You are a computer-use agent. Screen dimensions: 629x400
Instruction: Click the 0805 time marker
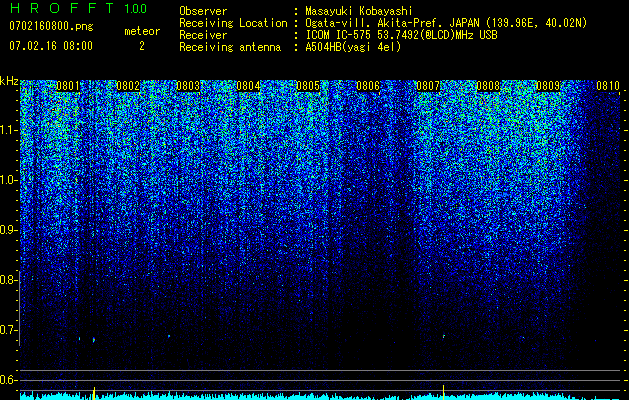point(308,86)
